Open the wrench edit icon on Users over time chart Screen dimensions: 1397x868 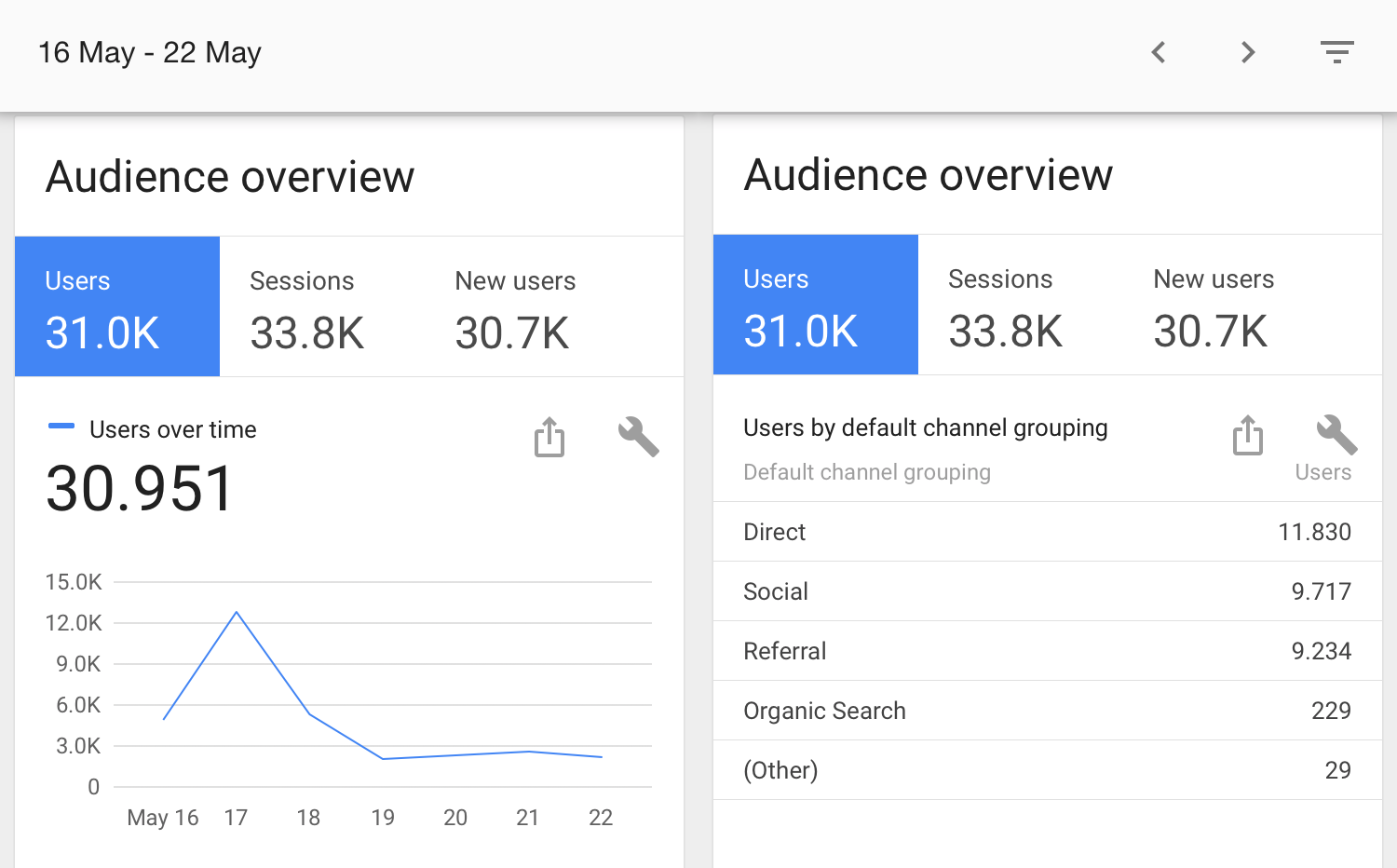637,437
